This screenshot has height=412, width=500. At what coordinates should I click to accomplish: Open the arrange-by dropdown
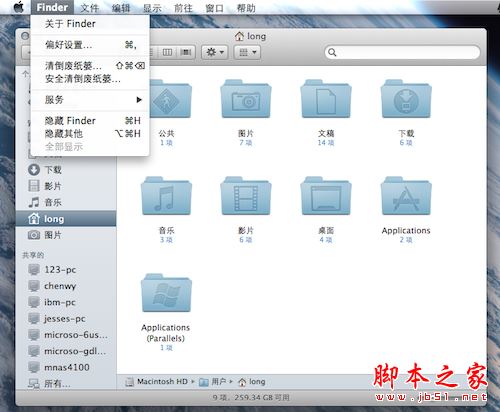pyautogui.click(x=247, y=52)
